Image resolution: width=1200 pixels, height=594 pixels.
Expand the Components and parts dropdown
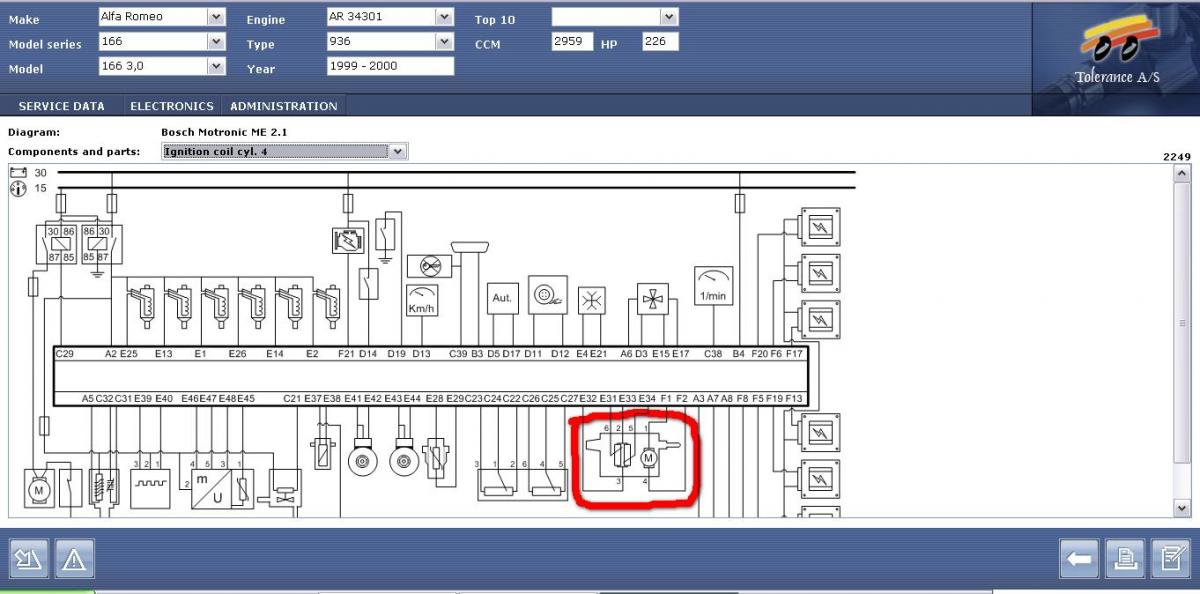[x=398, y=151]
